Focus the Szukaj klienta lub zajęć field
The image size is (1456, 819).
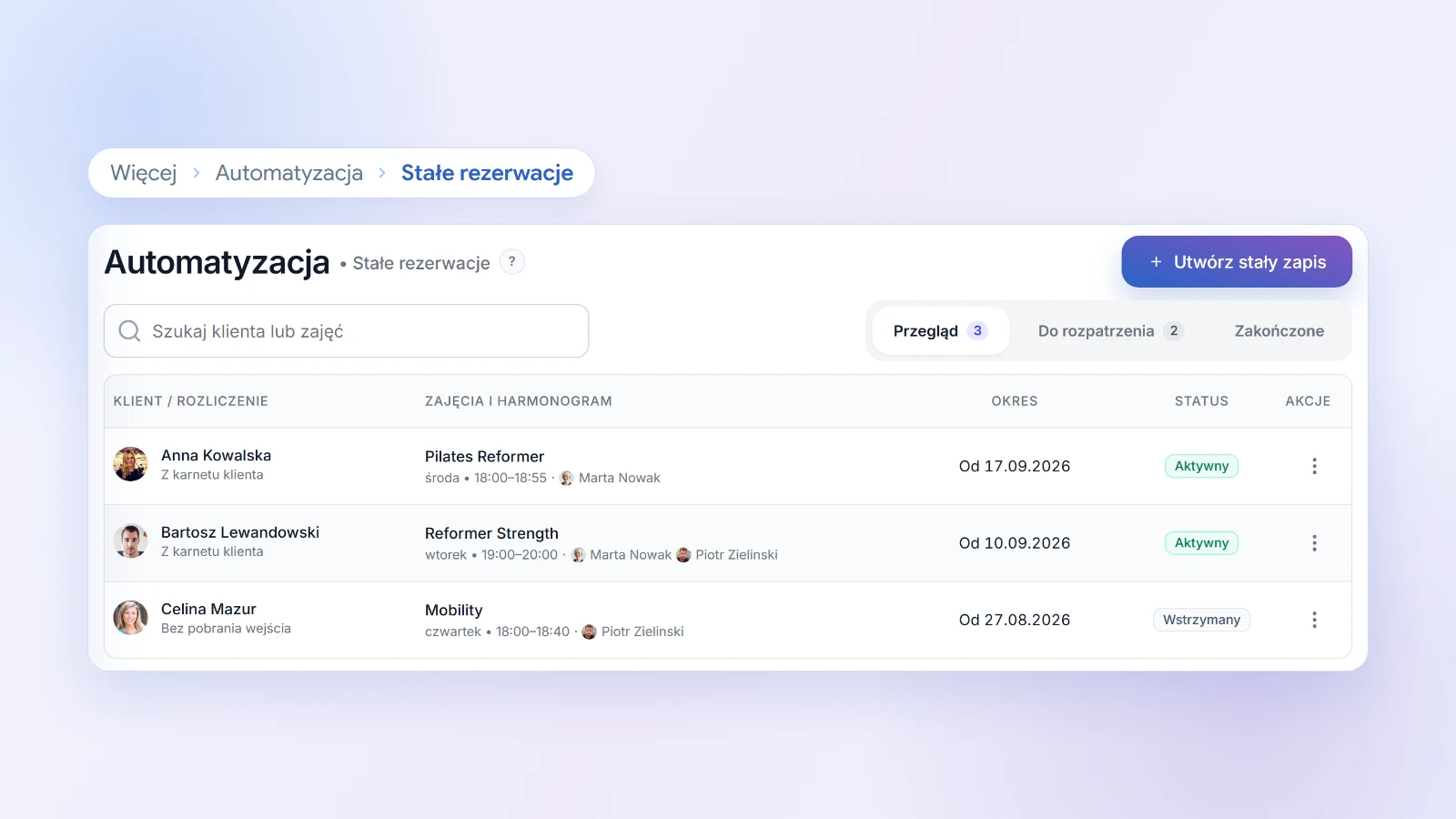click(347, 331)
